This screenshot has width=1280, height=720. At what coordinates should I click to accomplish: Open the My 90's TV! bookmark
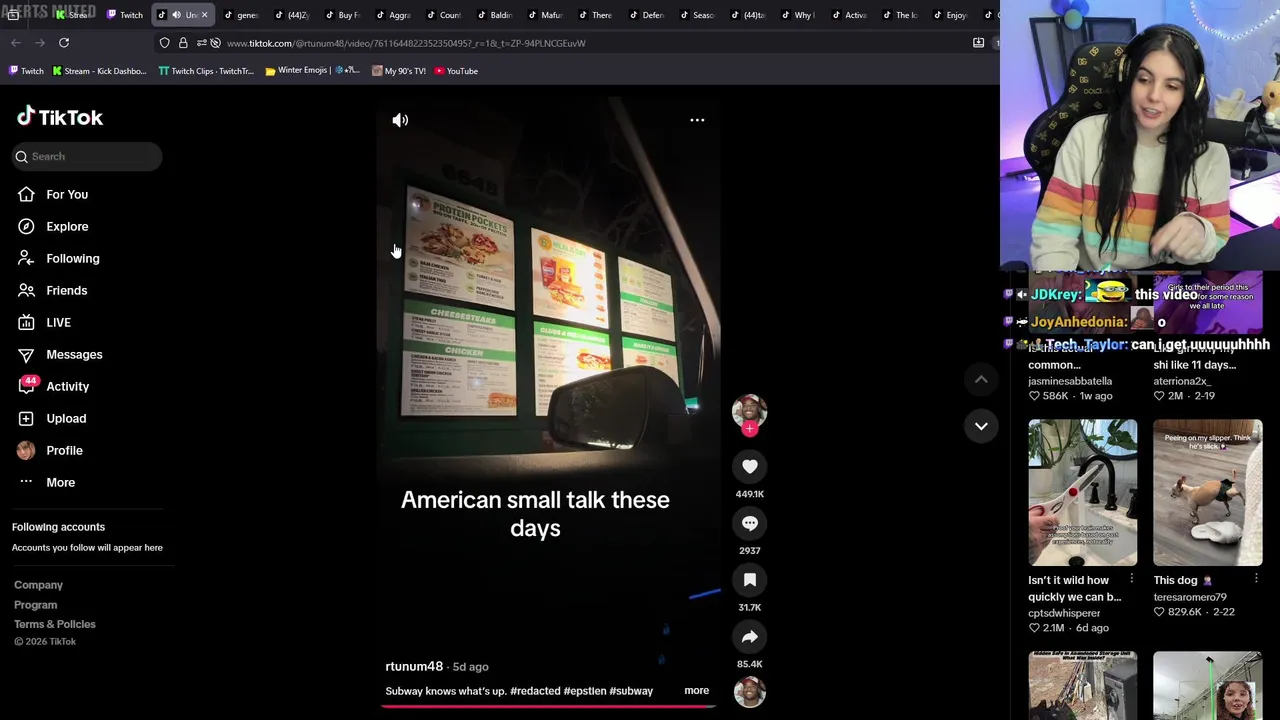tap(398, 71)
